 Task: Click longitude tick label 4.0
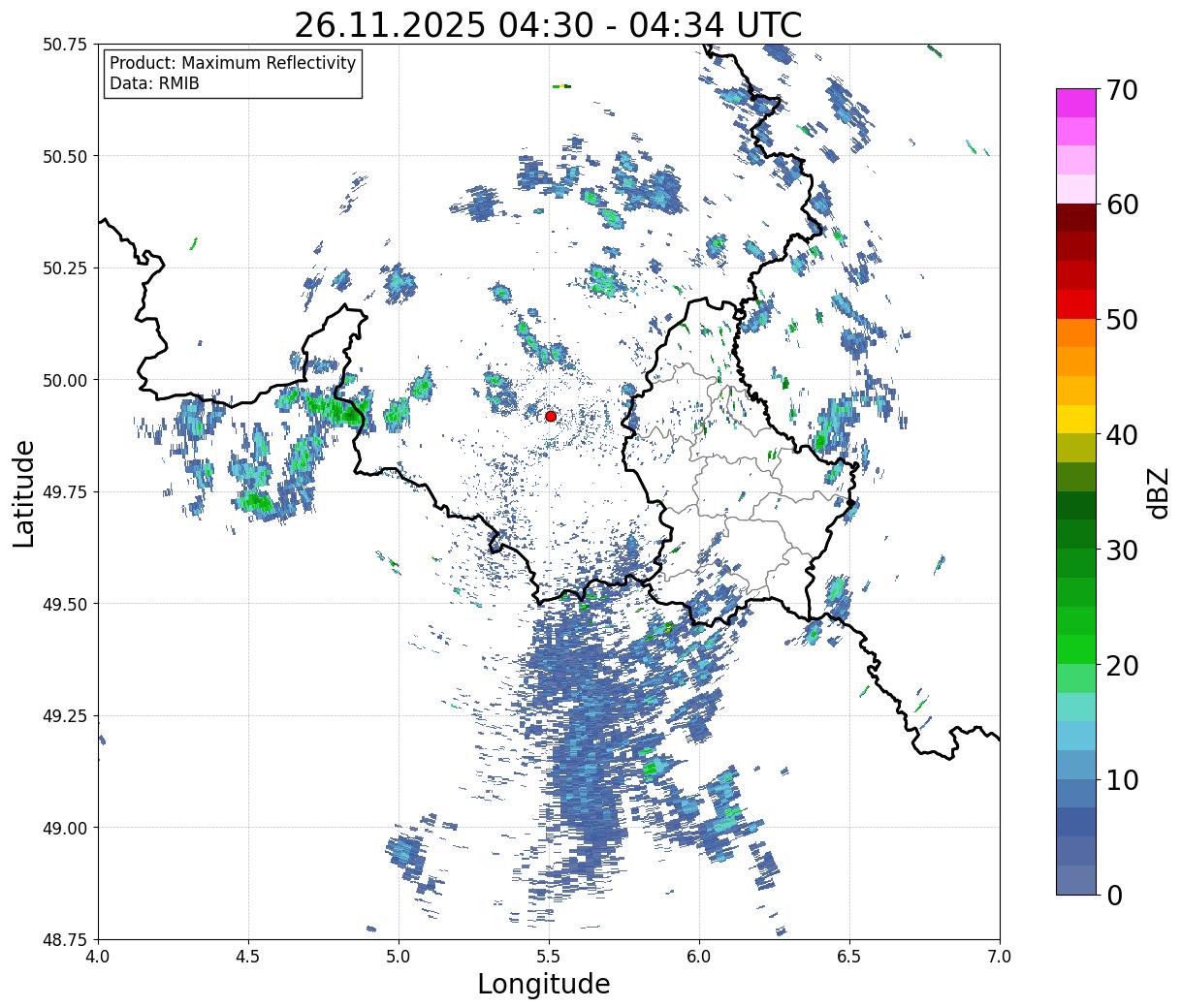coord(98,957)
